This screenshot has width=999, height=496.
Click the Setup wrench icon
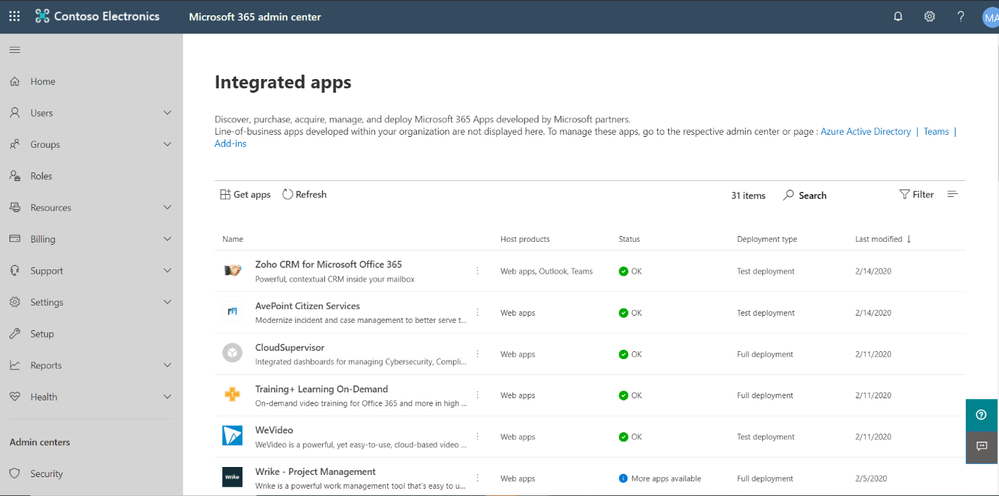[x=15, y=334]
